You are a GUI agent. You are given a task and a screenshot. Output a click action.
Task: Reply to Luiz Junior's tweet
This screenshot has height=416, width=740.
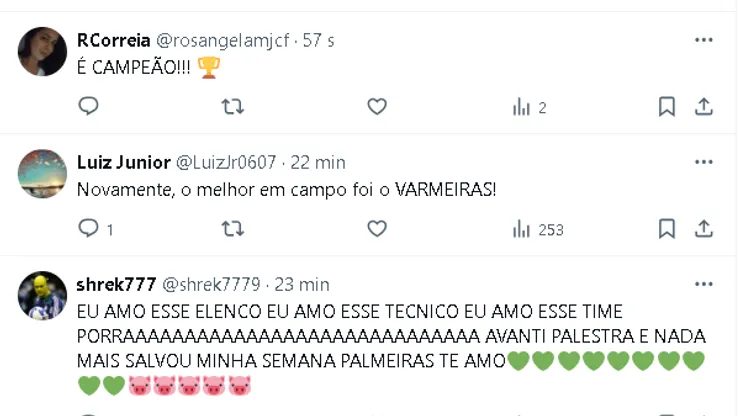(x=89, y=229)
